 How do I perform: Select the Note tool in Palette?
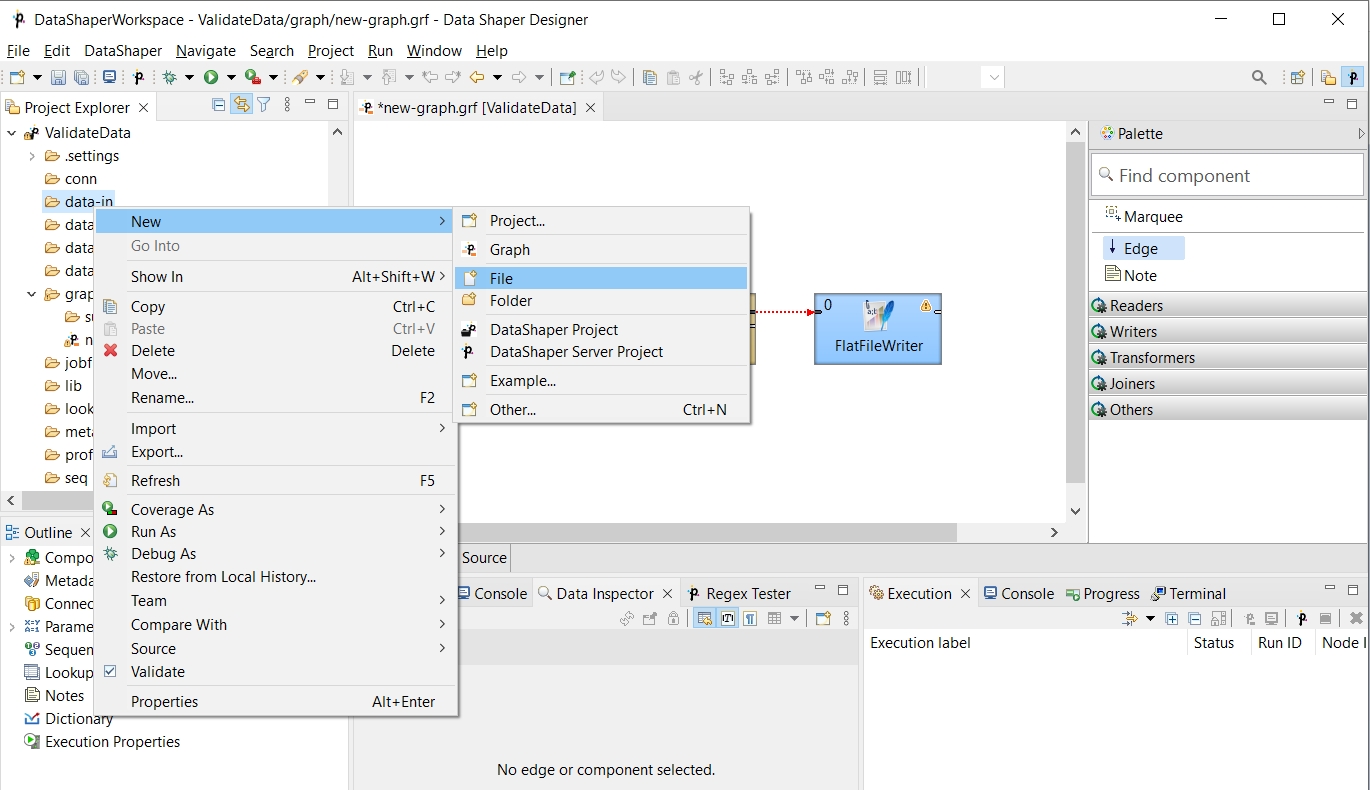coord(1131,275)
